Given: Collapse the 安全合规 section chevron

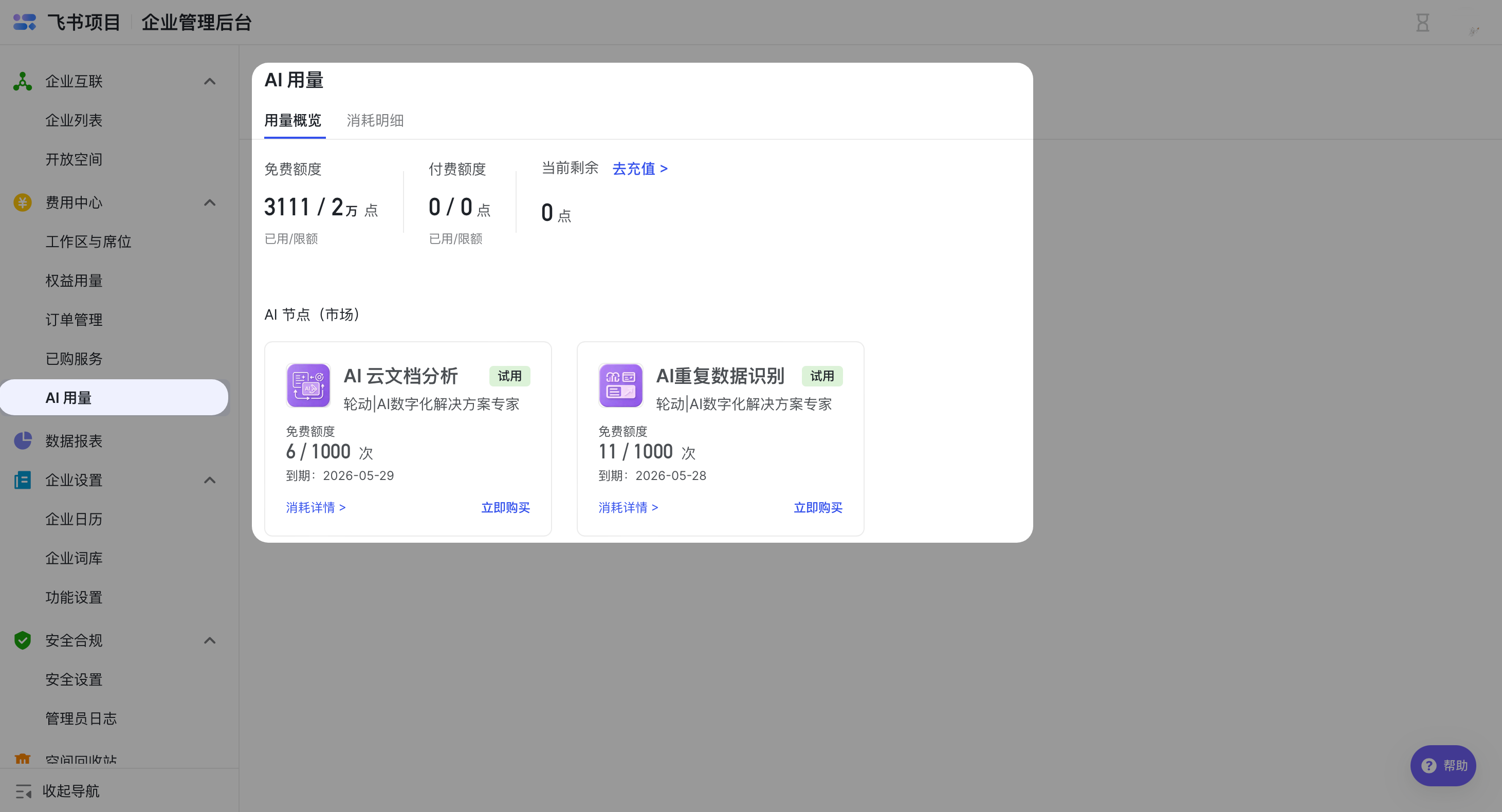Looking at the screenshot, I should click(210, 640).
